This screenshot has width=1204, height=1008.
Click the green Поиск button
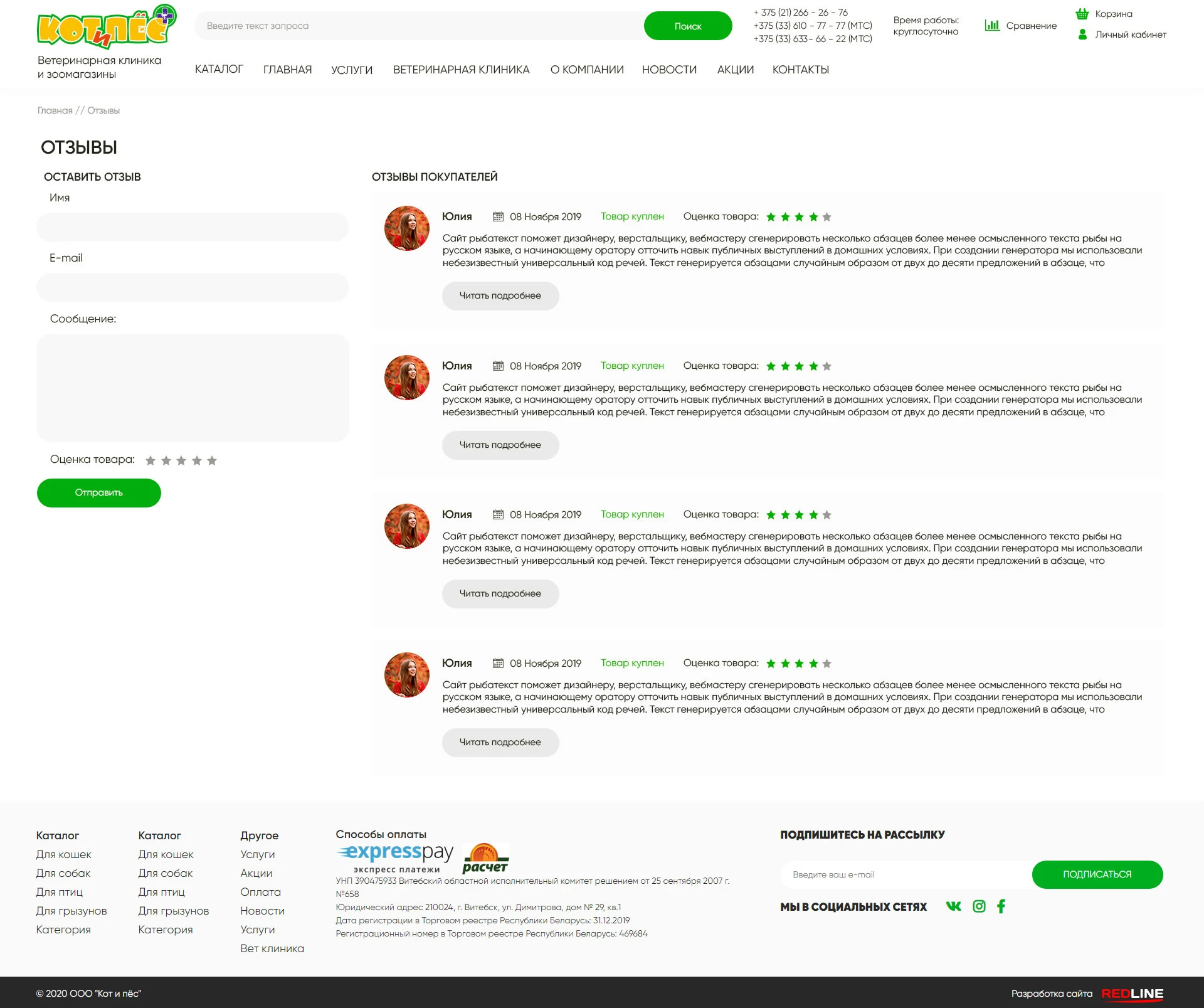coord(688,26)
